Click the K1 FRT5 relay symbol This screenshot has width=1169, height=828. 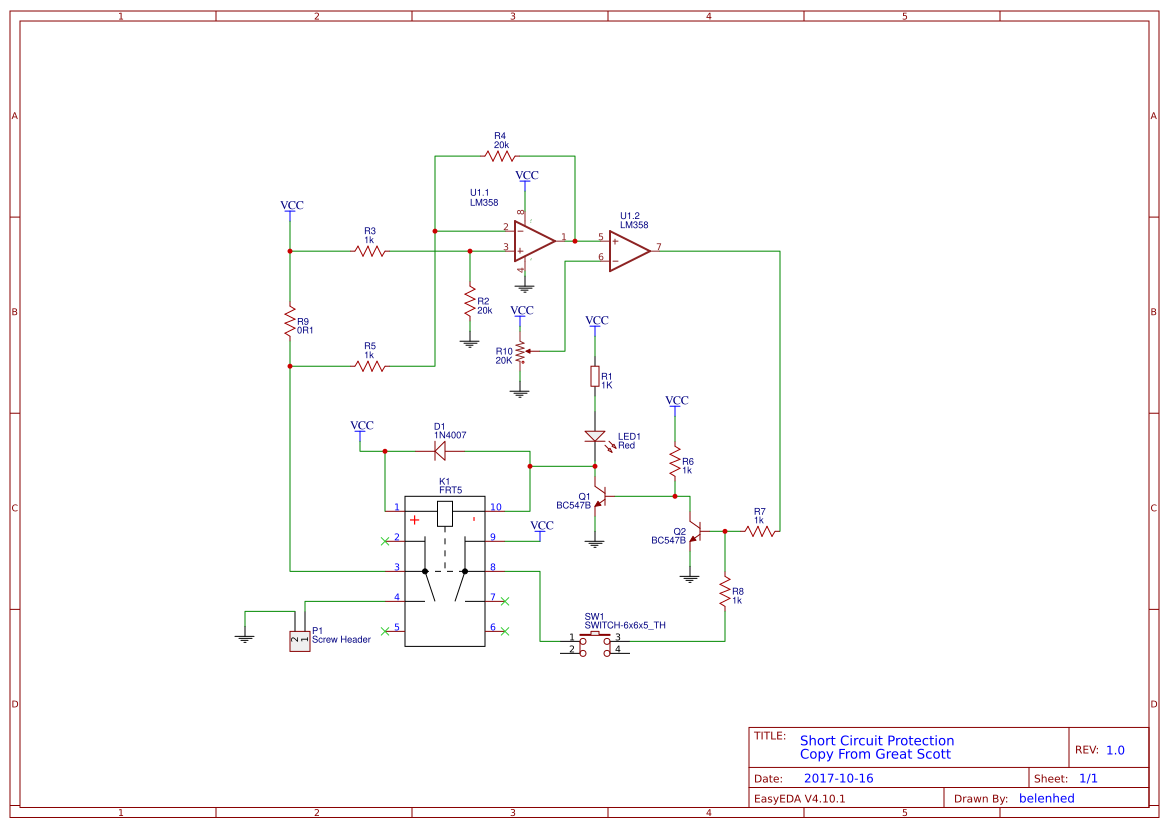443,513
